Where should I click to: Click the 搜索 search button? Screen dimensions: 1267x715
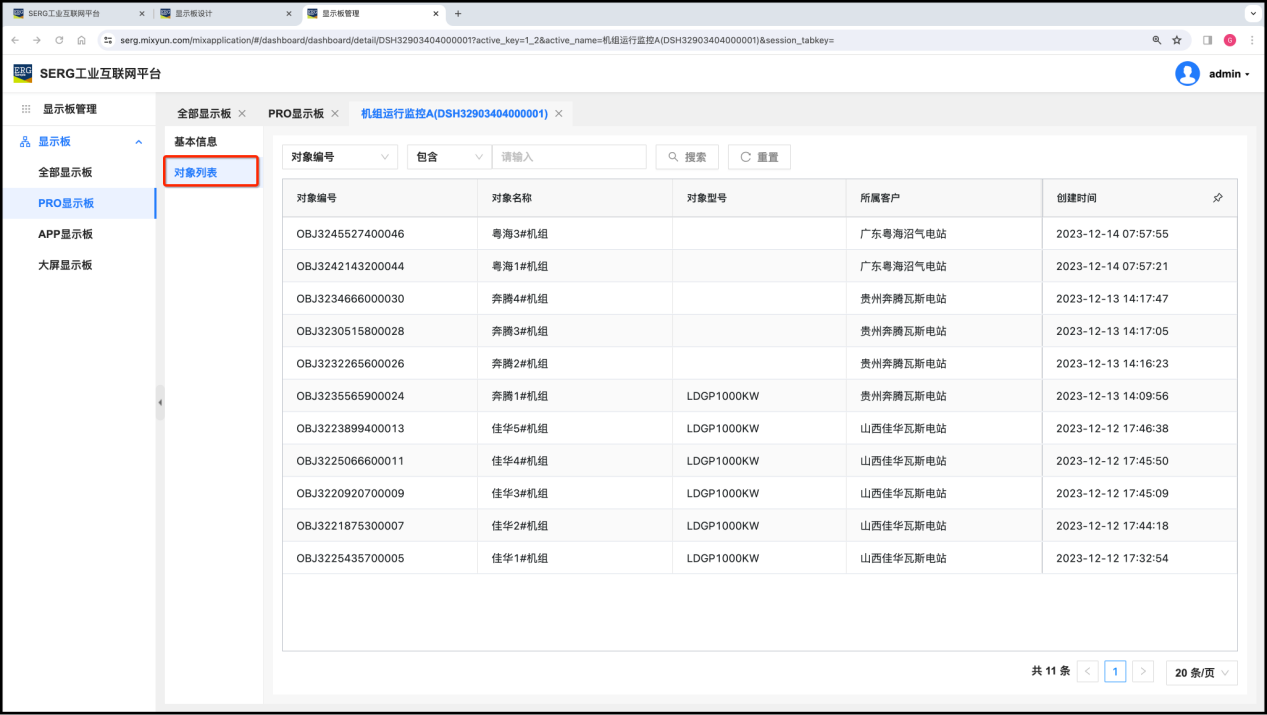pyautogui.click(x=686, y=157)
